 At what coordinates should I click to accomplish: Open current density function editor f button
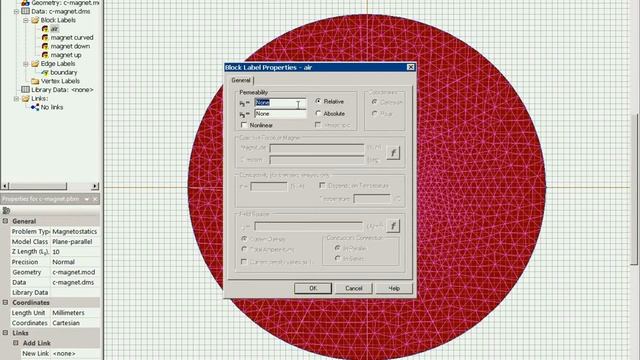point(393,226)
